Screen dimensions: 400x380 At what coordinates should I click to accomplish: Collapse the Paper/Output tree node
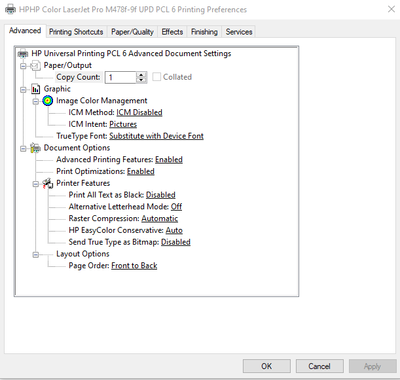(x=23, y=66)
